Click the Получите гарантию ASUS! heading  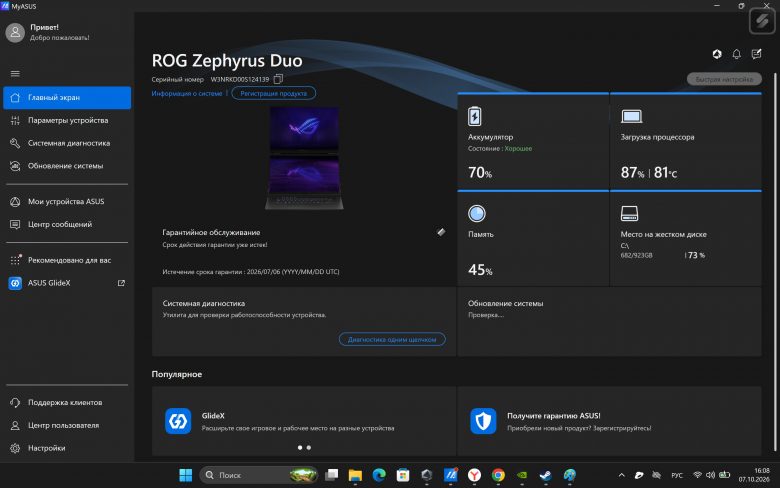point(554,416)
